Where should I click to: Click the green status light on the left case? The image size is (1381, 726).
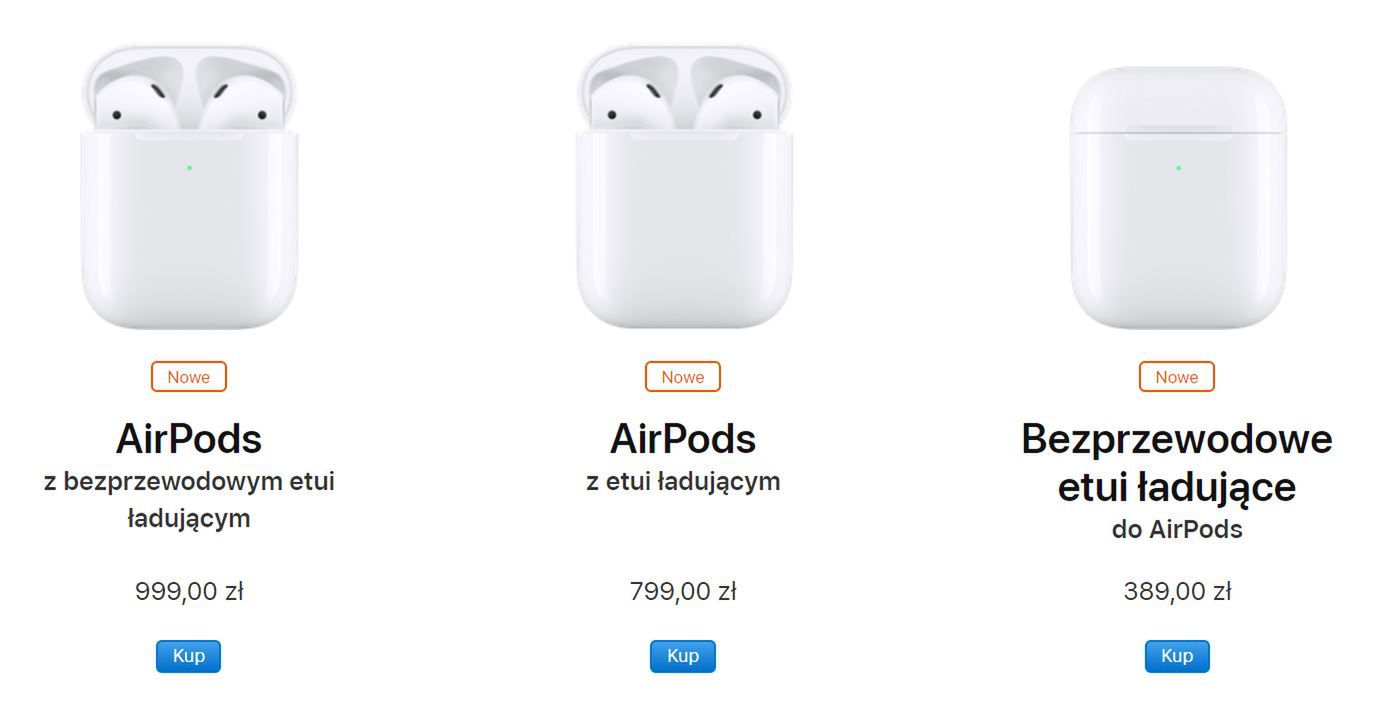point(189,167)
